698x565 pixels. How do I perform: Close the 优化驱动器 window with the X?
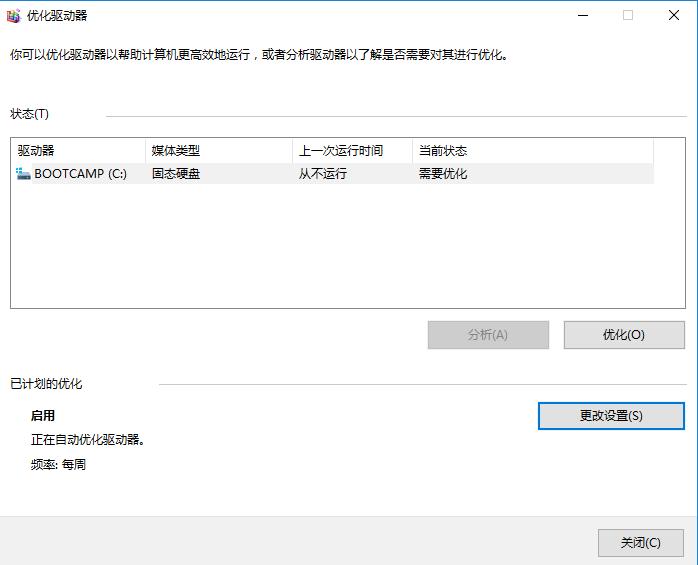coord(674,16)
